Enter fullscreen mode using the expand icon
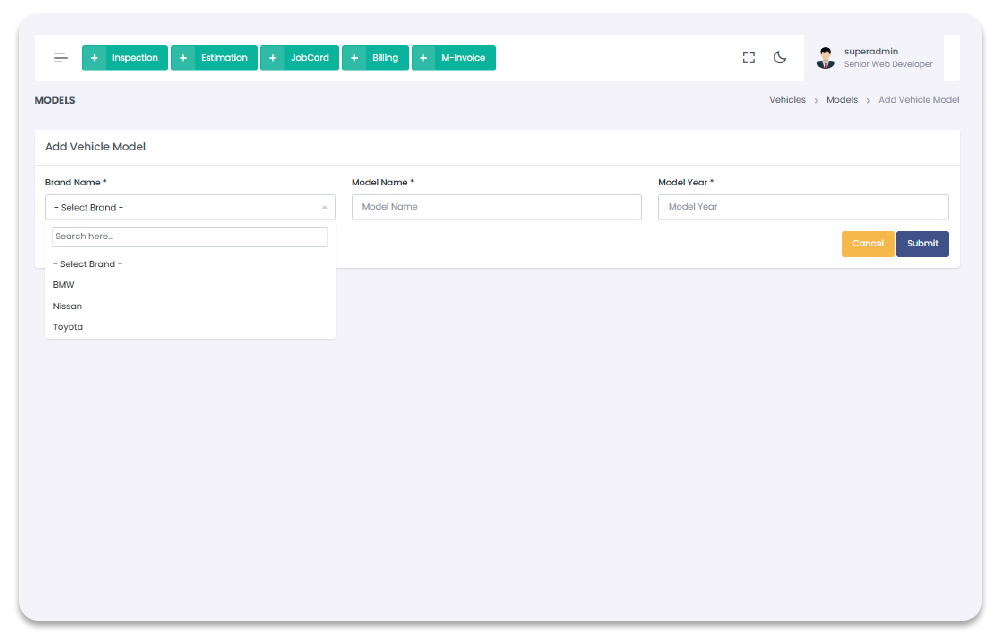Image resolution: width=1000 pixels, height=633 pixels. click(748, 58)
